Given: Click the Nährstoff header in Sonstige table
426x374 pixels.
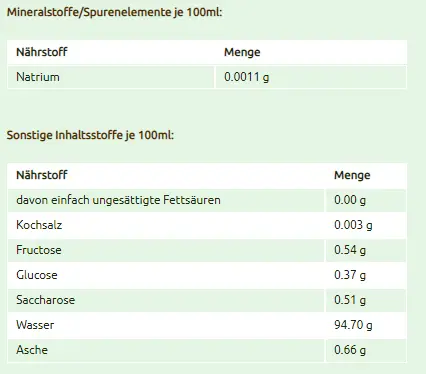Looking at the screenshot, I should [42, 175].
